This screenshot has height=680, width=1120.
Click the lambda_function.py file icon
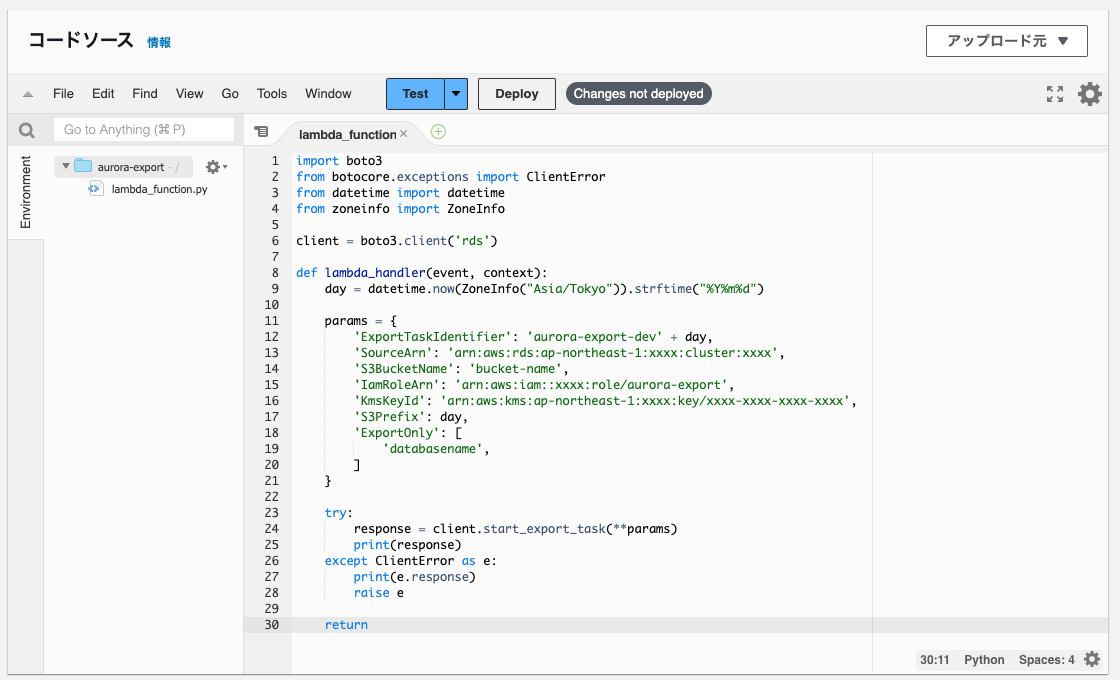96,189
